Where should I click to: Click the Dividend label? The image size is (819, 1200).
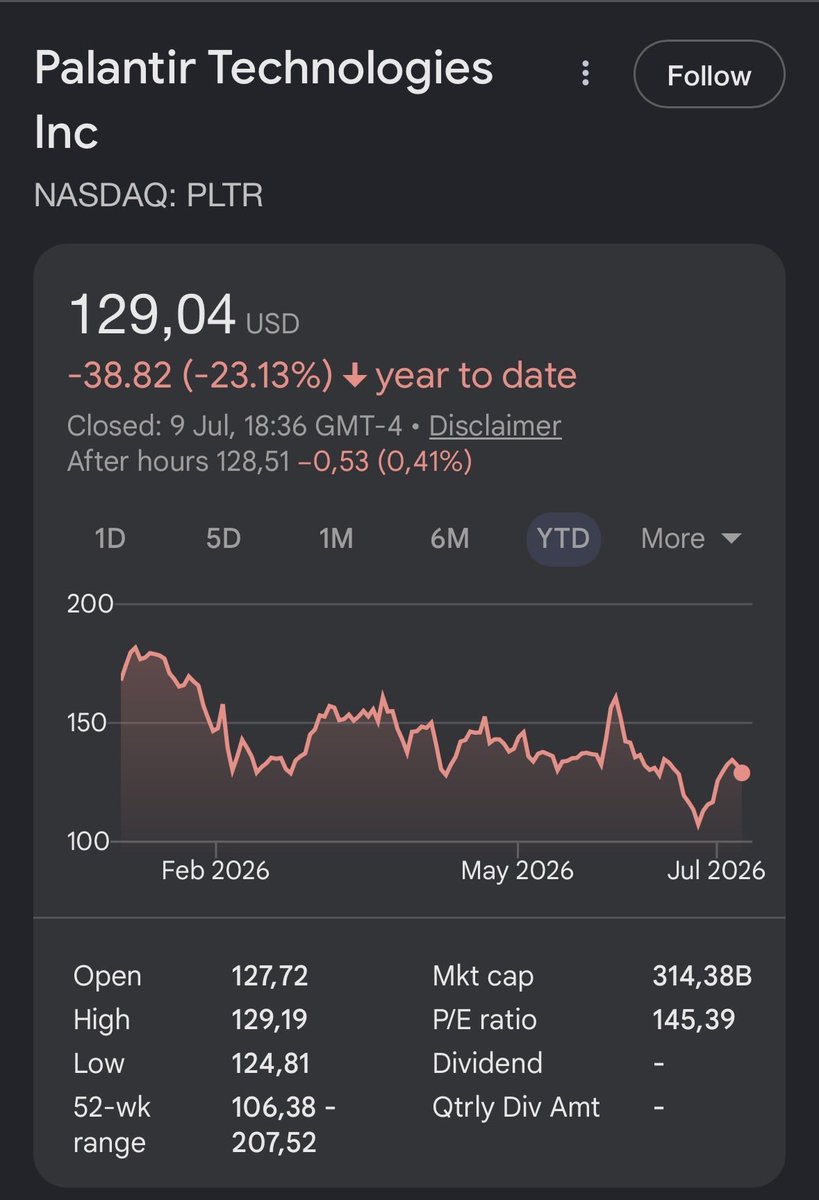pyautogui.click(x=487, y=1063)
